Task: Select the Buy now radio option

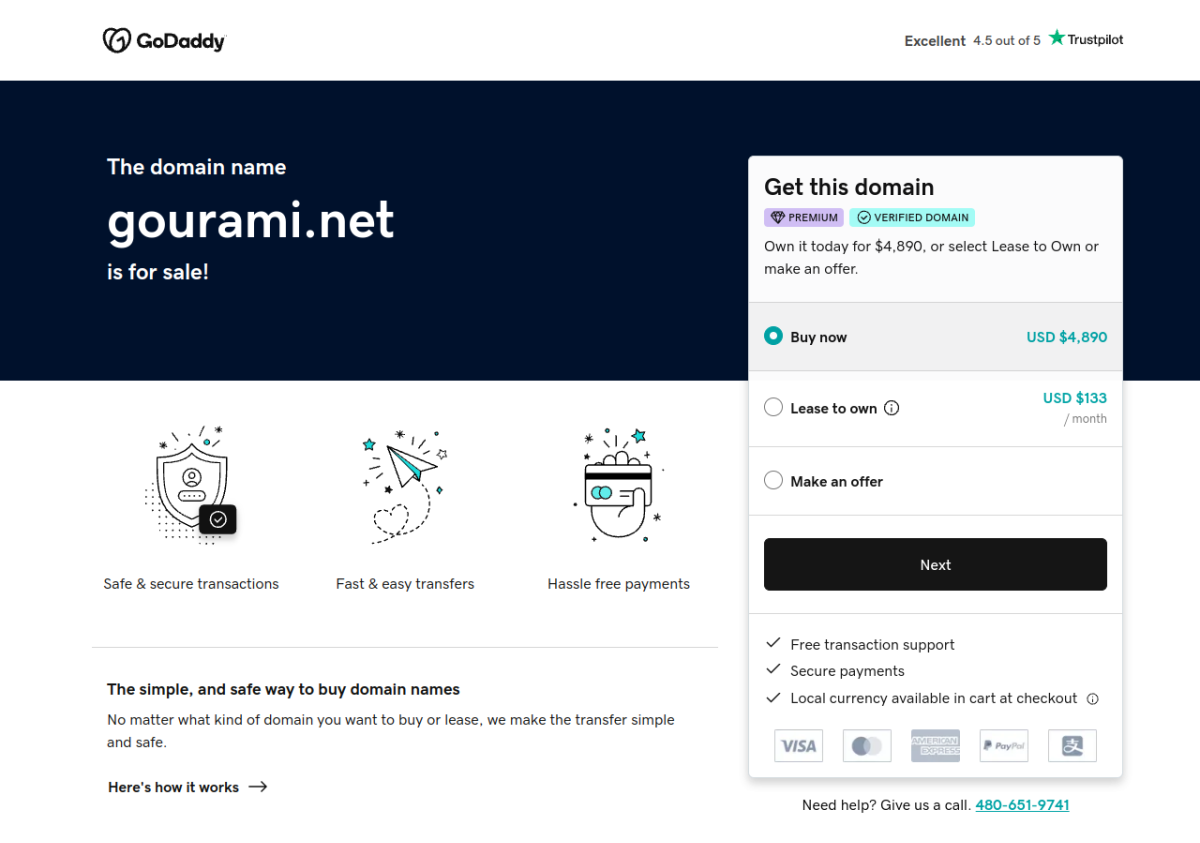Action: 773,337
